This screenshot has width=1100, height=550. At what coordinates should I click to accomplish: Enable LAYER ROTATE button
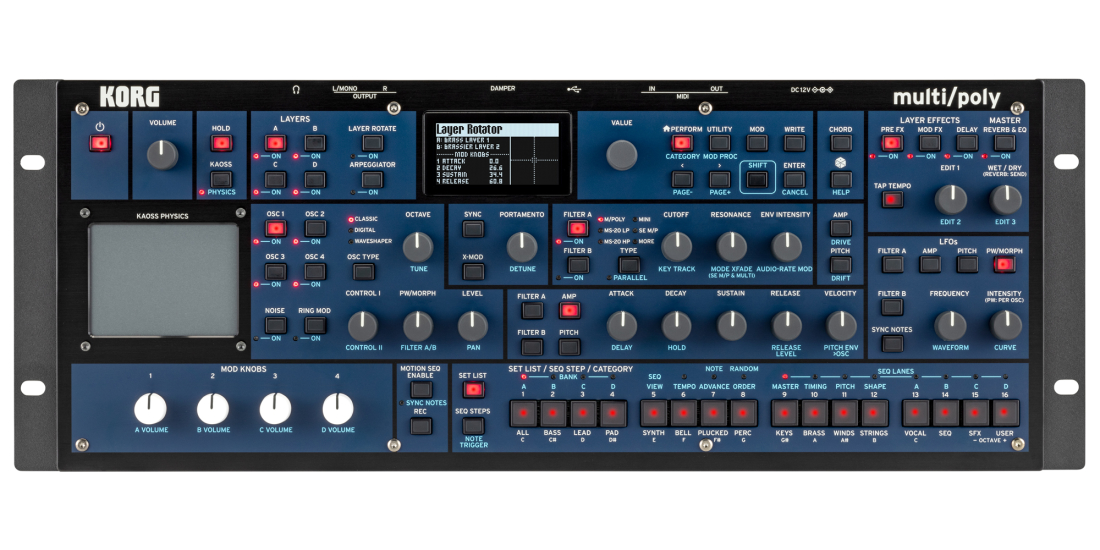tap(373, 143)
